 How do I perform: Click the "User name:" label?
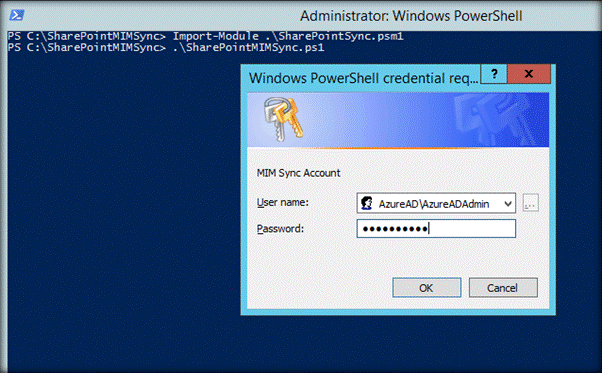(x=283, y=202)
